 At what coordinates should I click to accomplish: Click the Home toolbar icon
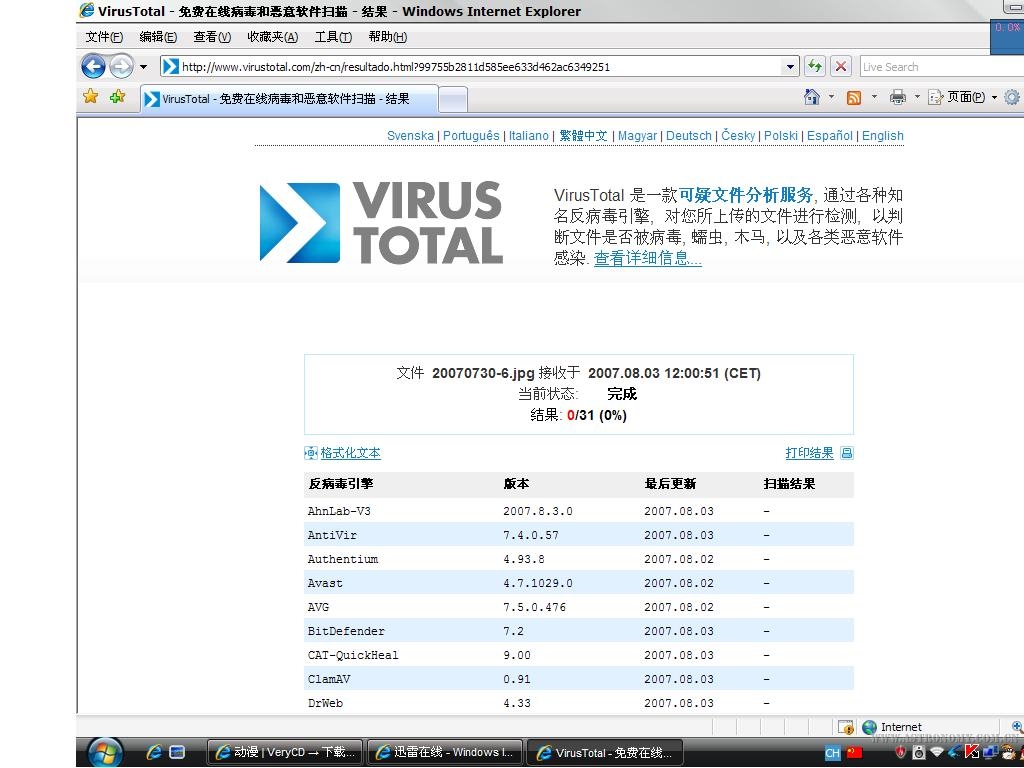812,97
